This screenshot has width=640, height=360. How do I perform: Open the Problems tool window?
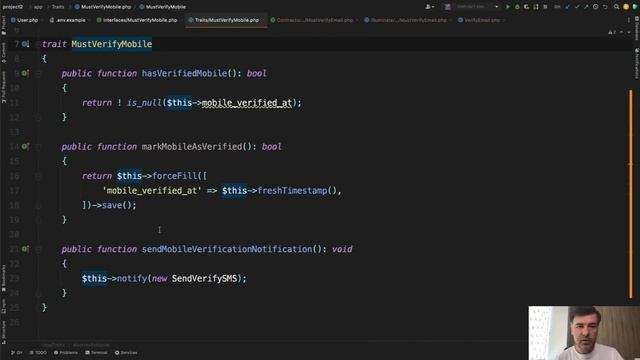pos(66,353)
